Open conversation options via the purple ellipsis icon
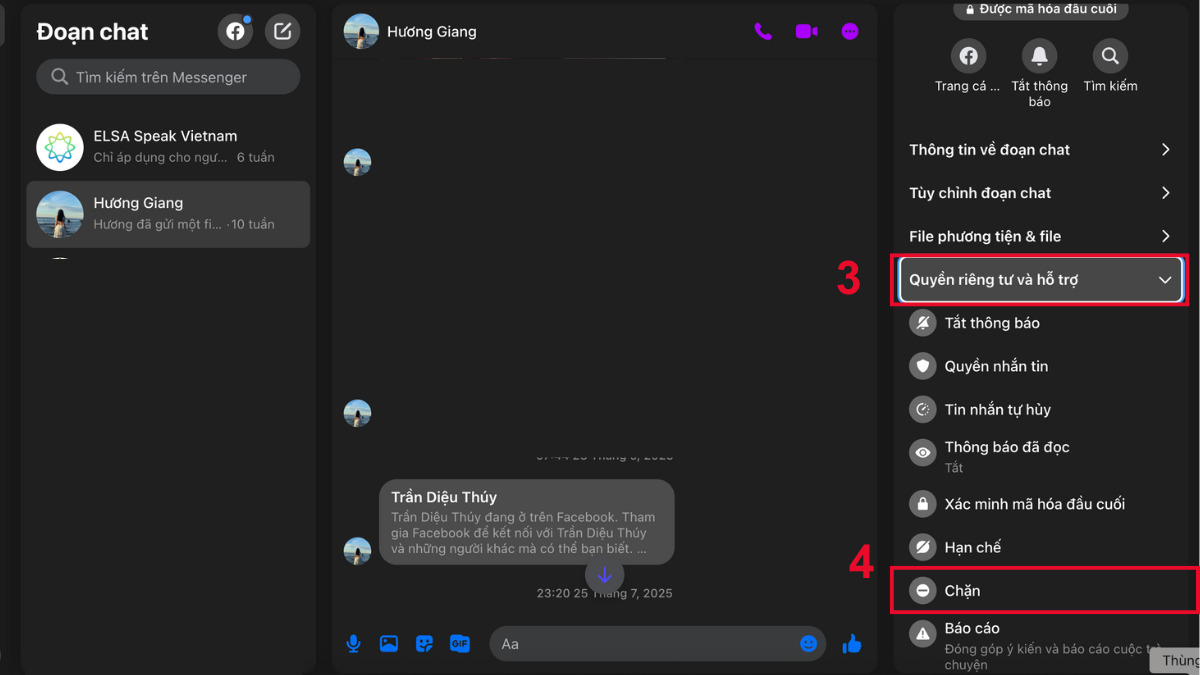1200x675 pixels. (848, 31)
